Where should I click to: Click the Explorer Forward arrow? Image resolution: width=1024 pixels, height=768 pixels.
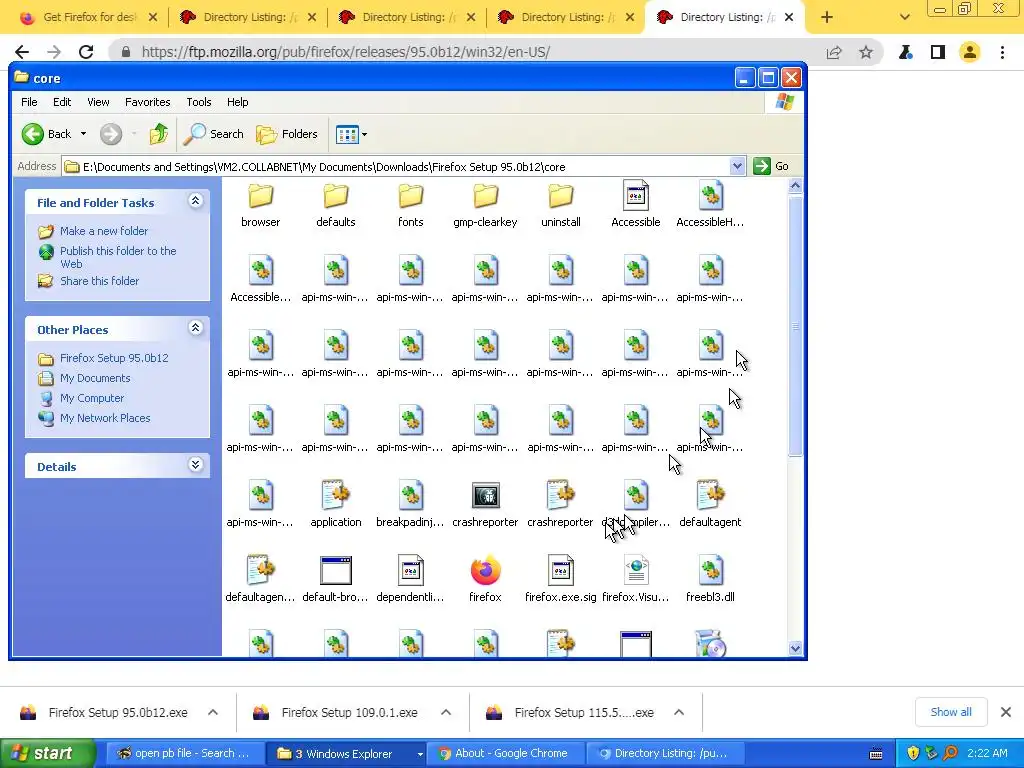[x=111, y=134]
